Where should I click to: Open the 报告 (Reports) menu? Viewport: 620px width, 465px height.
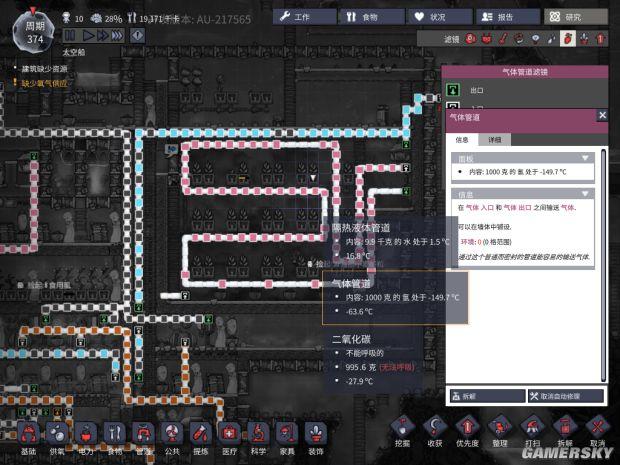pyautogui.click(x=508, y=17)
